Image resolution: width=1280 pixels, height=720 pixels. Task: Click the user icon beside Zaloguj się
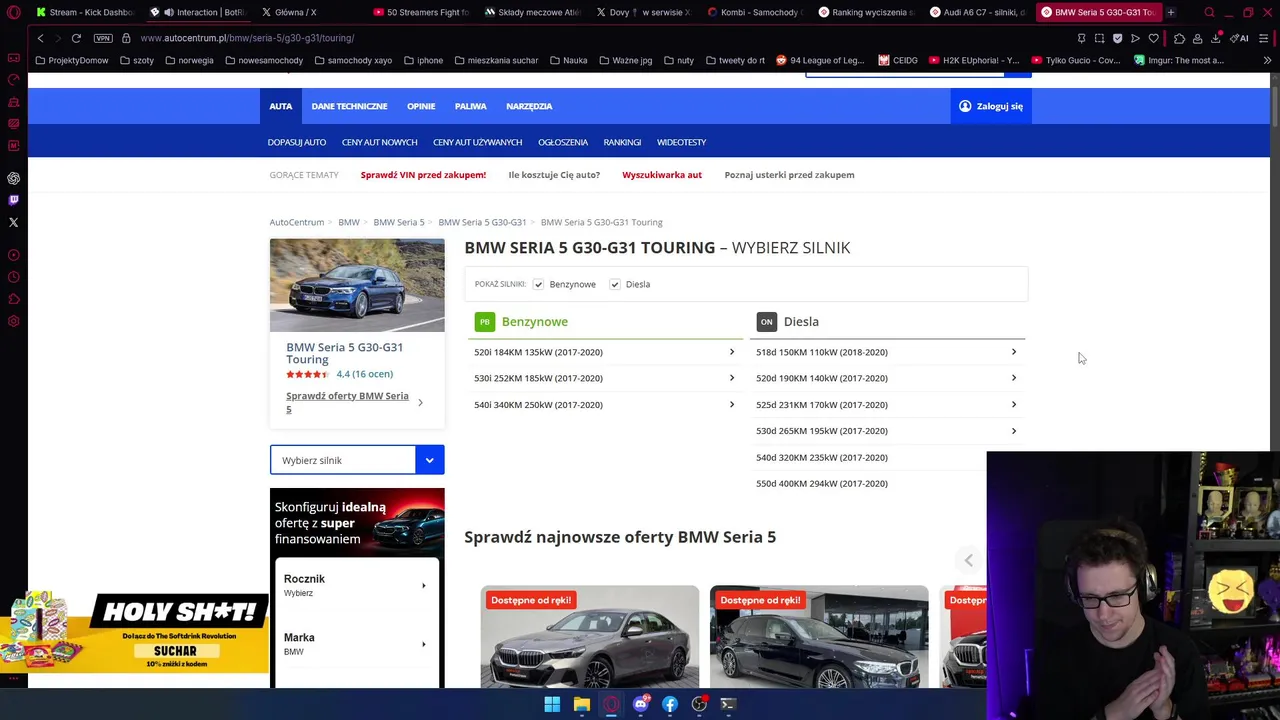tap(965, 106)
